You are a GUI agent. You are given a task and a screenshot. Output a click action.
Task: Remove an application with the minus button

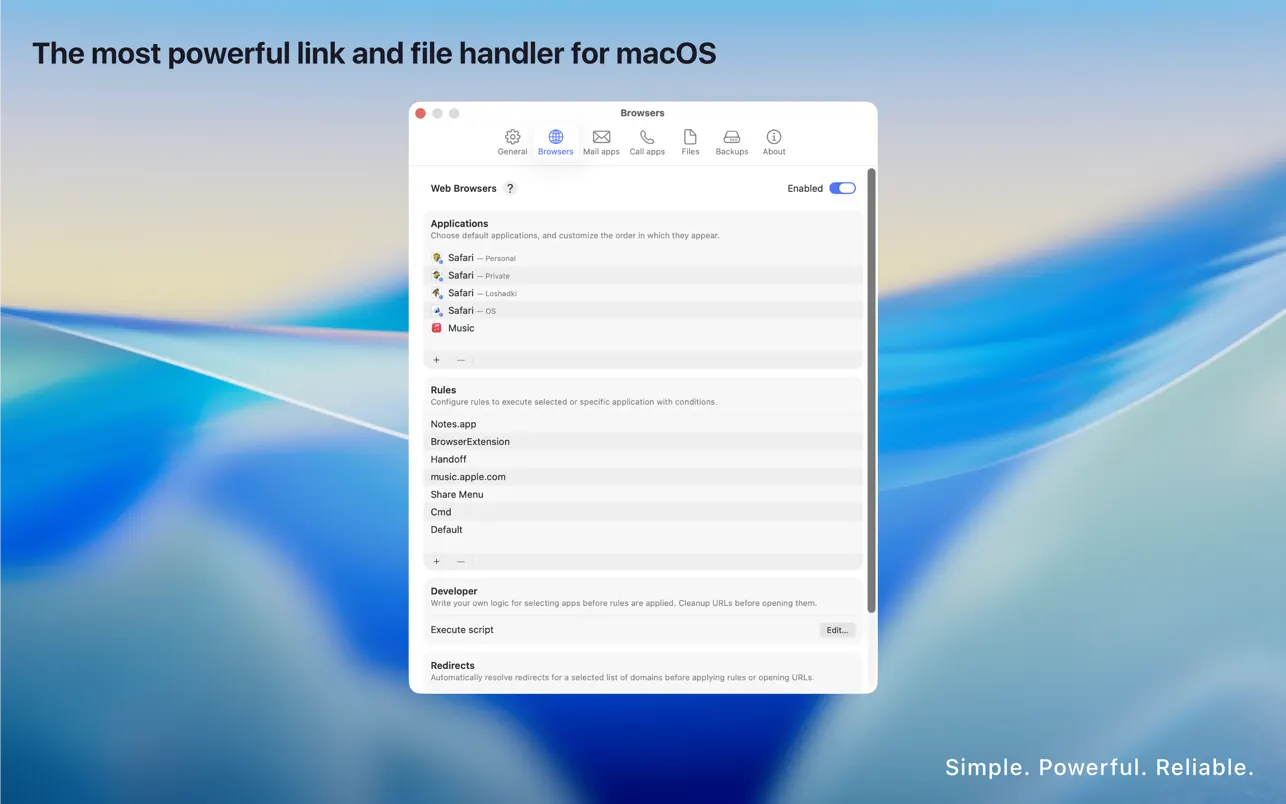(x=459, y=359)
